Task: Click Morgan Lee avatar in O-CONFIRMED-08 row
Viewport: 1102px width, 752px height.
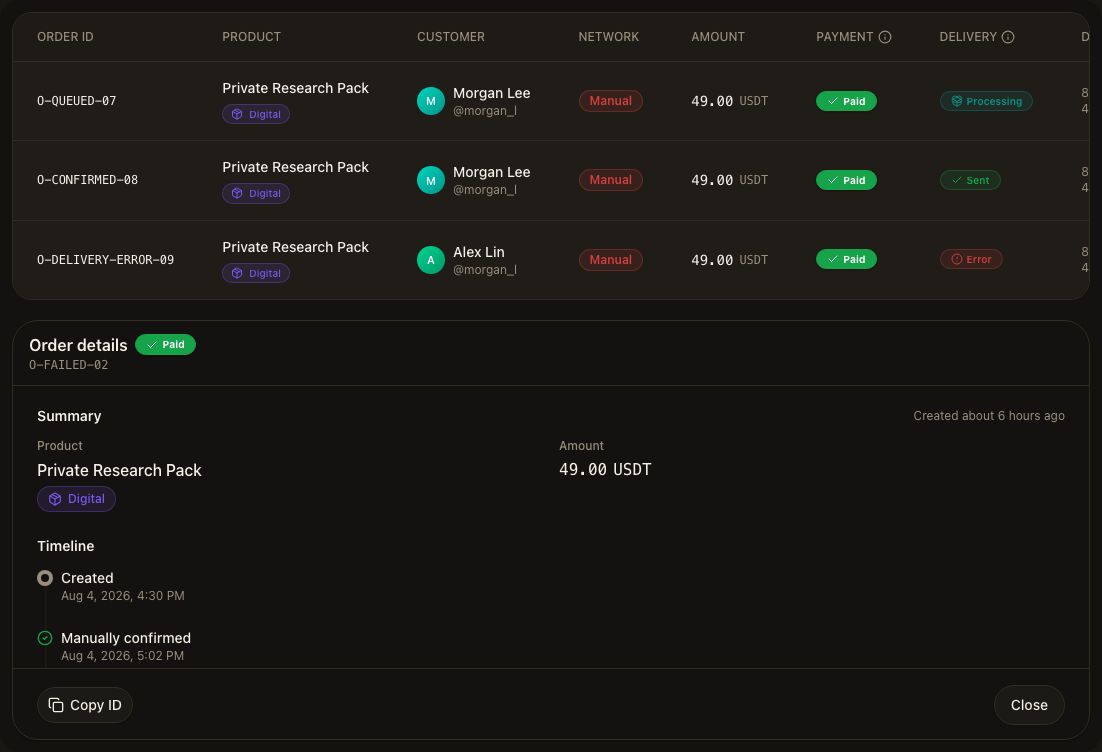Action: [431, 181]
